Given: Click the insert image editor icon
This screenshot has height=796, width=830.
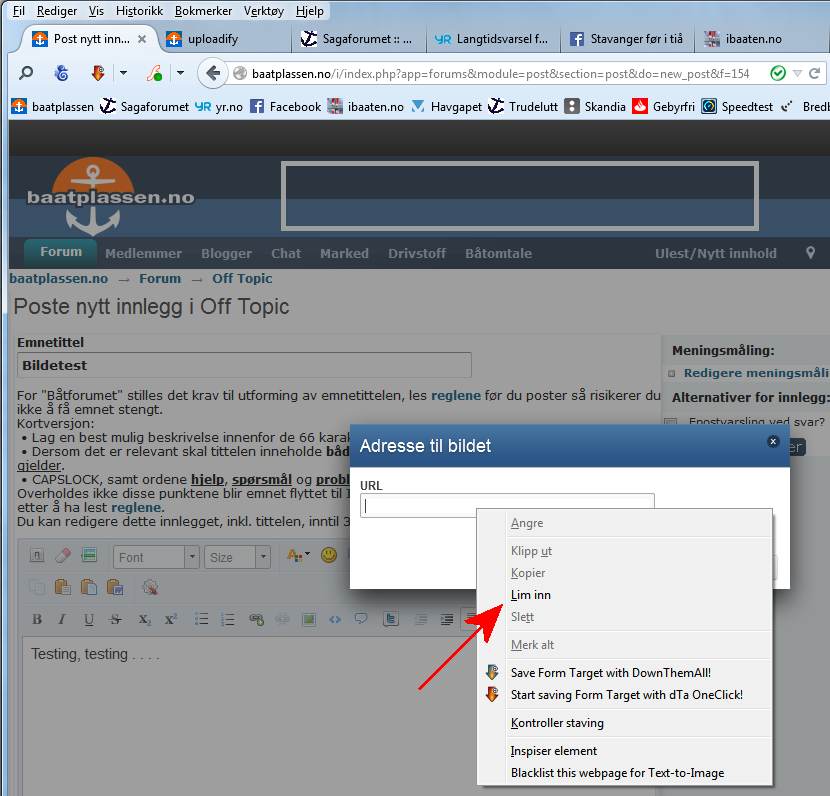Looking at the screenshot, I should click(309, 619).
